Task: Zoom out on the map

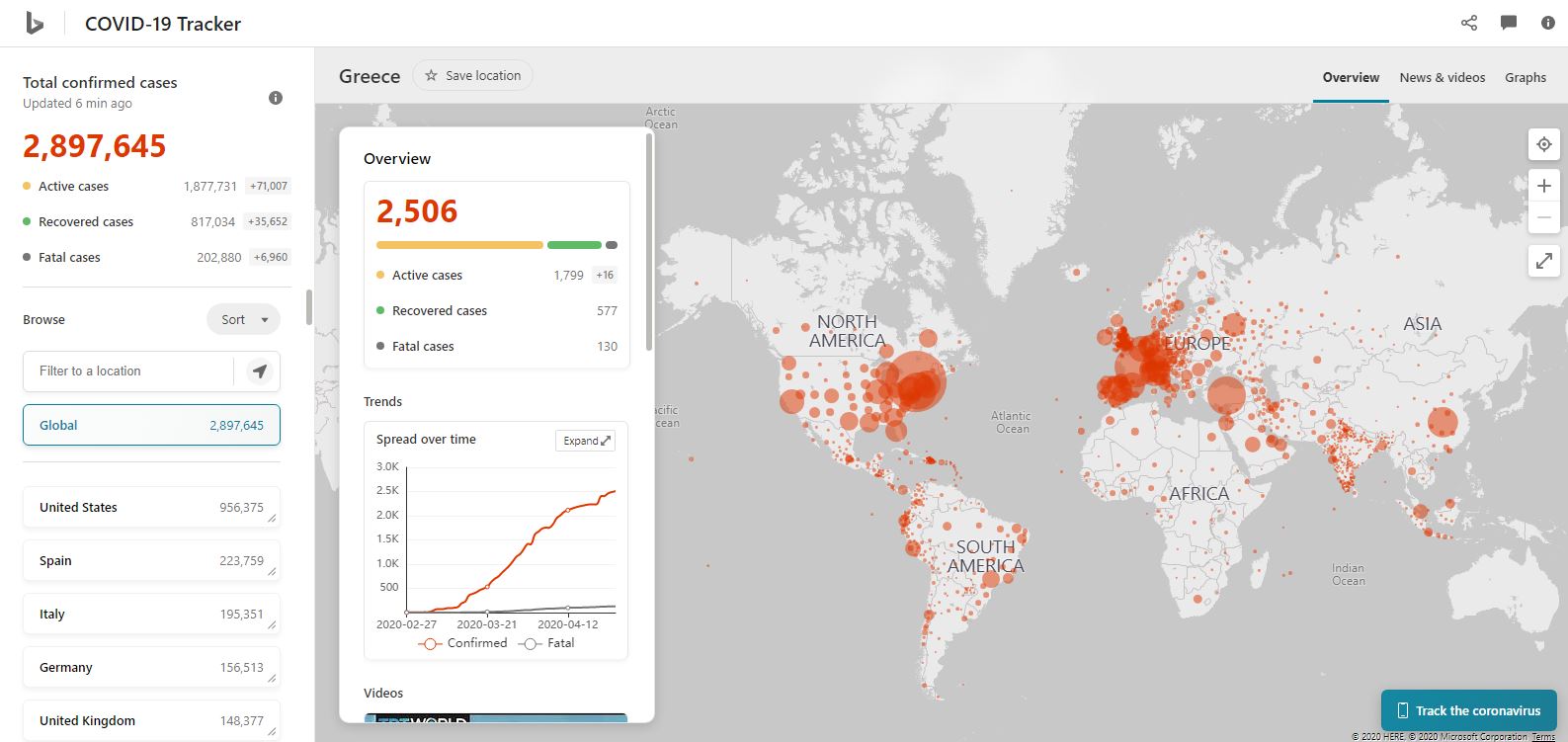Action: tap(1544, 217)
